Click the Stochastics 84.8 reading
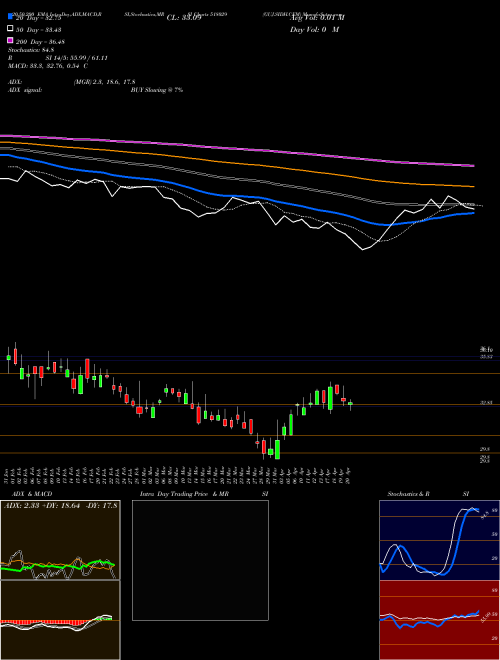This screenshot has width=500, height=660. [31, 50]
